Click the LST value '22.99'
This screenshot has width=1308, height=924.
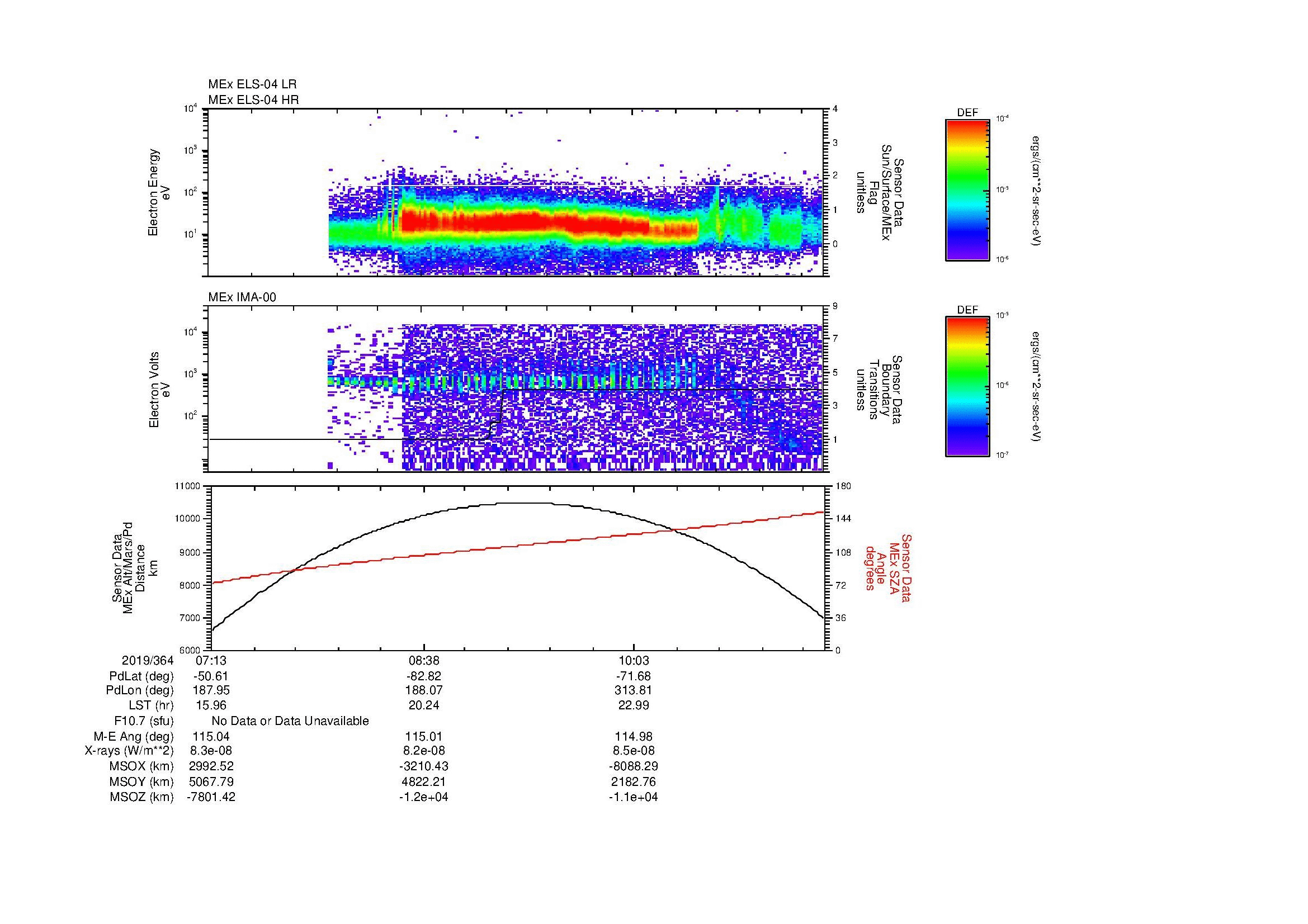(x=634, y=705)
